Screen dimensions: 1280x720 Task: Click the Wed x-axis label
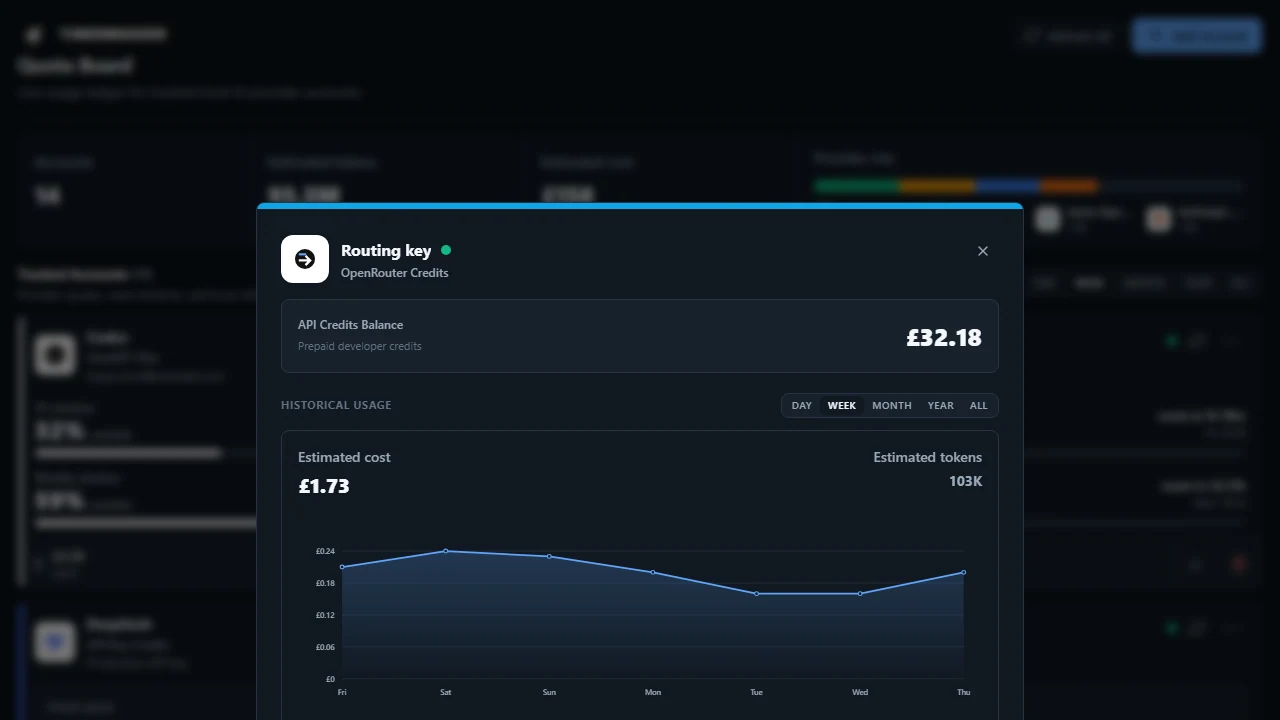(860, 692)
